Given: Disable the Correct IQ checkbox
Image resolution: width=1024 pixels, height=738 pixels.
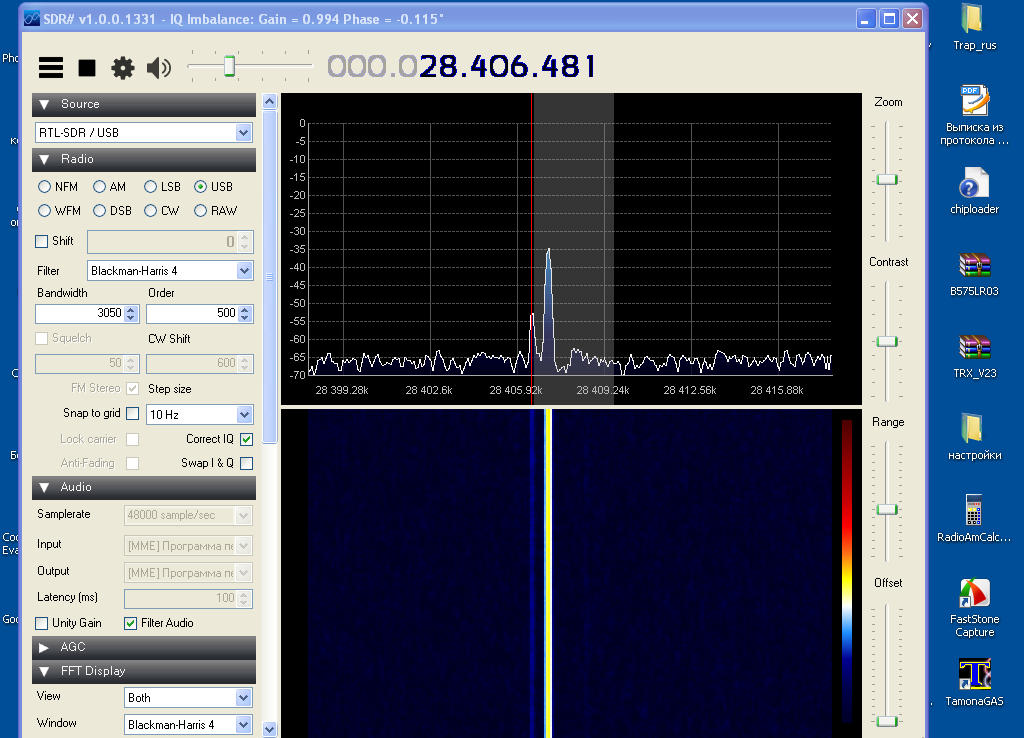Looking at the screenshot, I should [x=246, y=439].
